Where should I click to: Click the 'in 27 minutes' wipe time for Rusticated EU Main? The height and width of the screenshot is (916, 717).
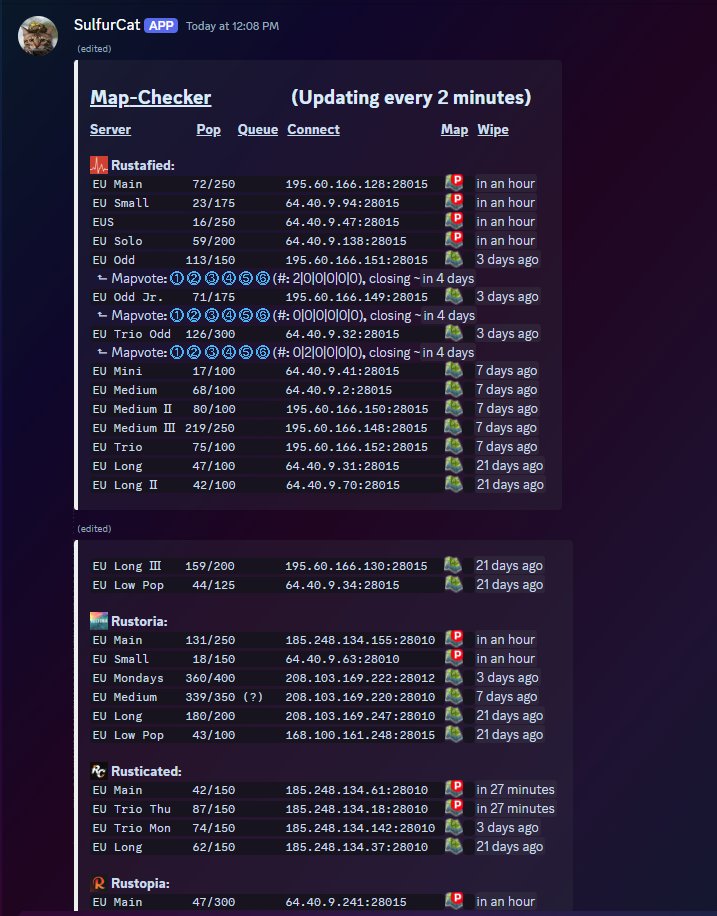[515, 789]
